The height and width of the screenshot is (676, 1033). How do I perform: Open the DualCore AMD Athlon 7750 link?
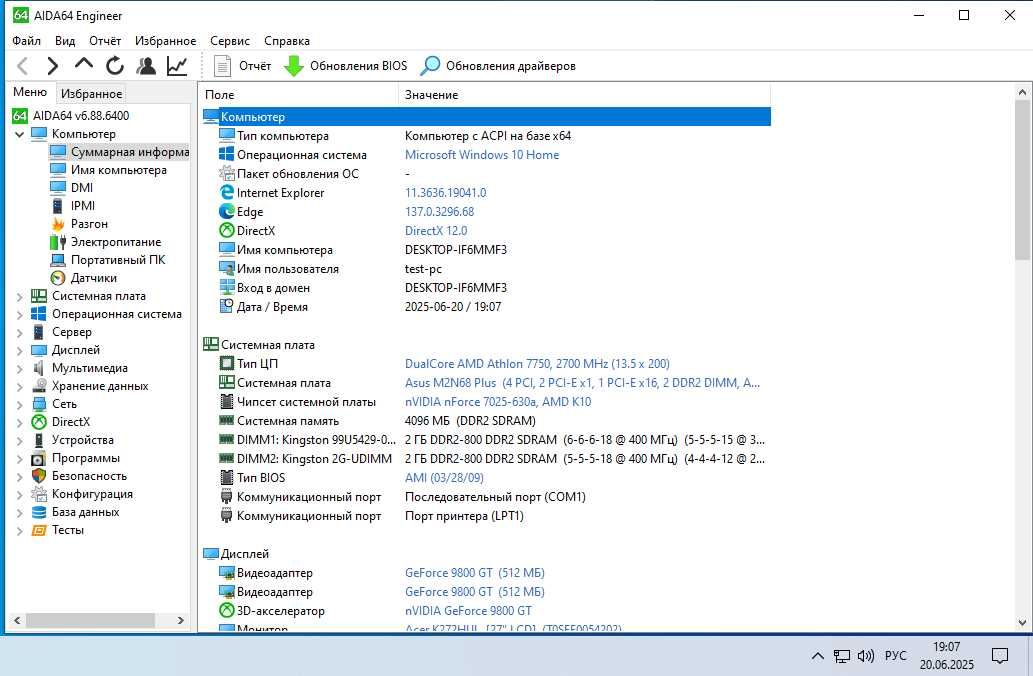click(x=537, y=364)
